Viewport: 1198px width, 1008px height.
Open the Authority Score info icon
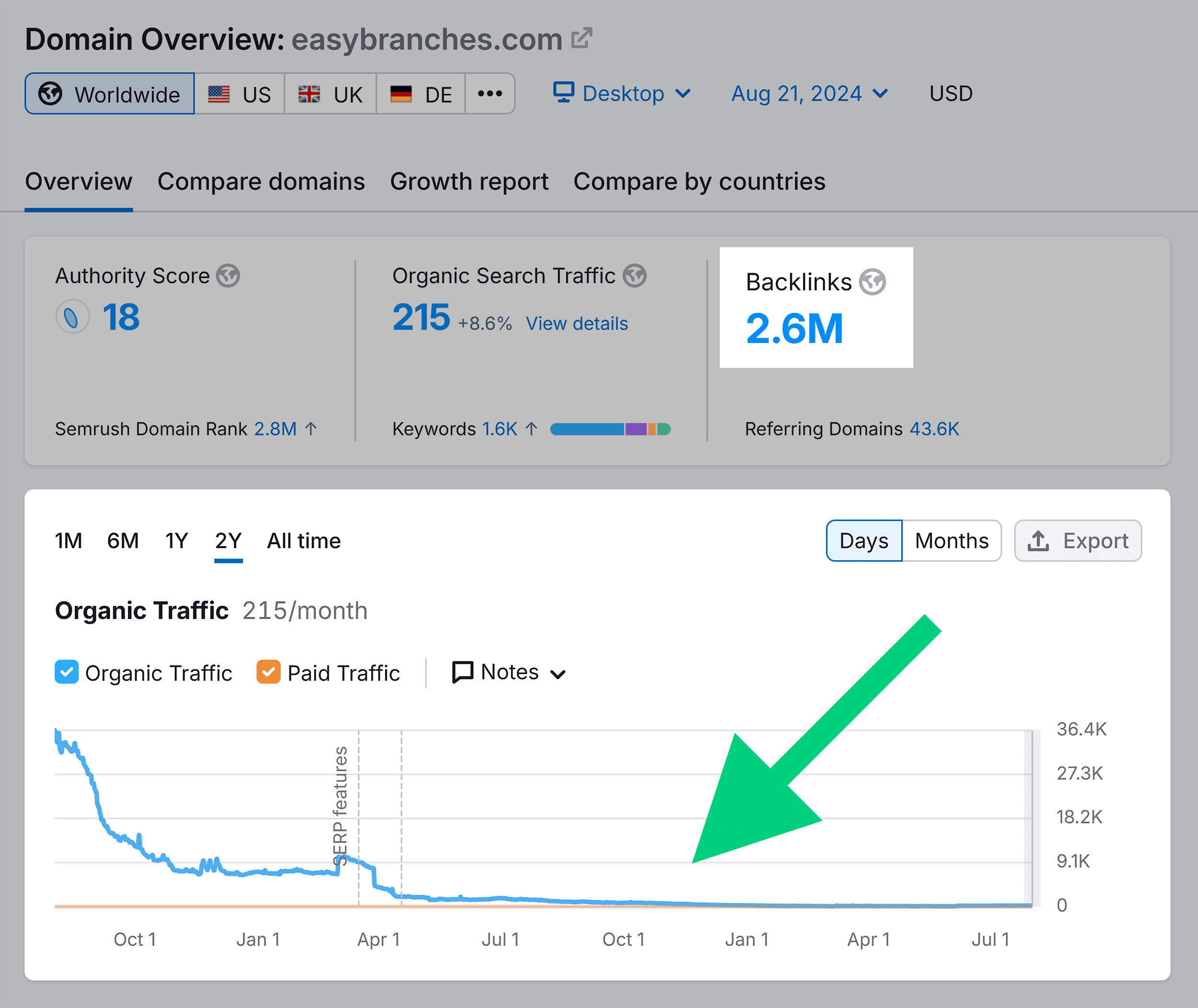click(229, 275)
